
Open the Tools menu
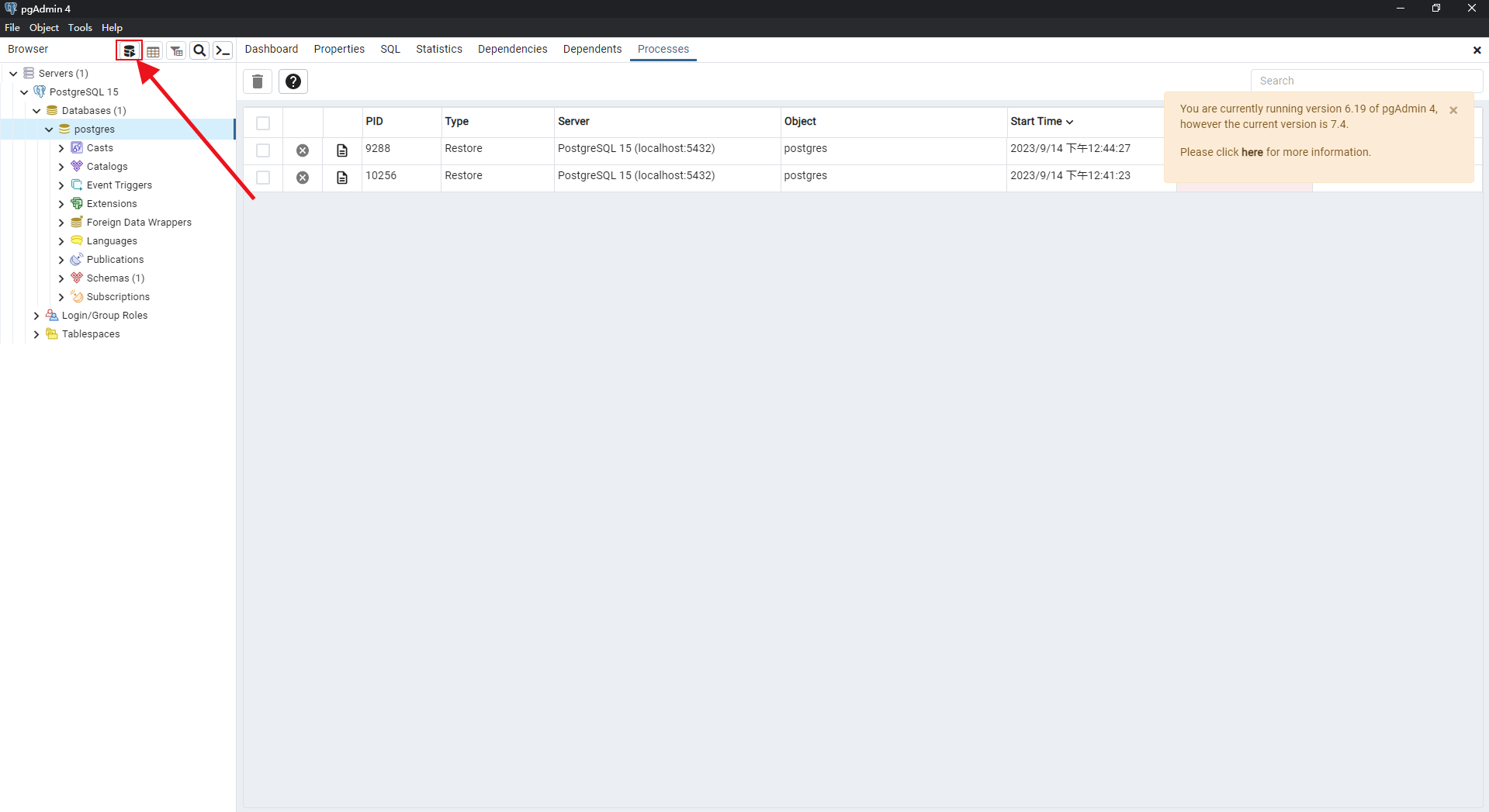[x=80, y=28]
